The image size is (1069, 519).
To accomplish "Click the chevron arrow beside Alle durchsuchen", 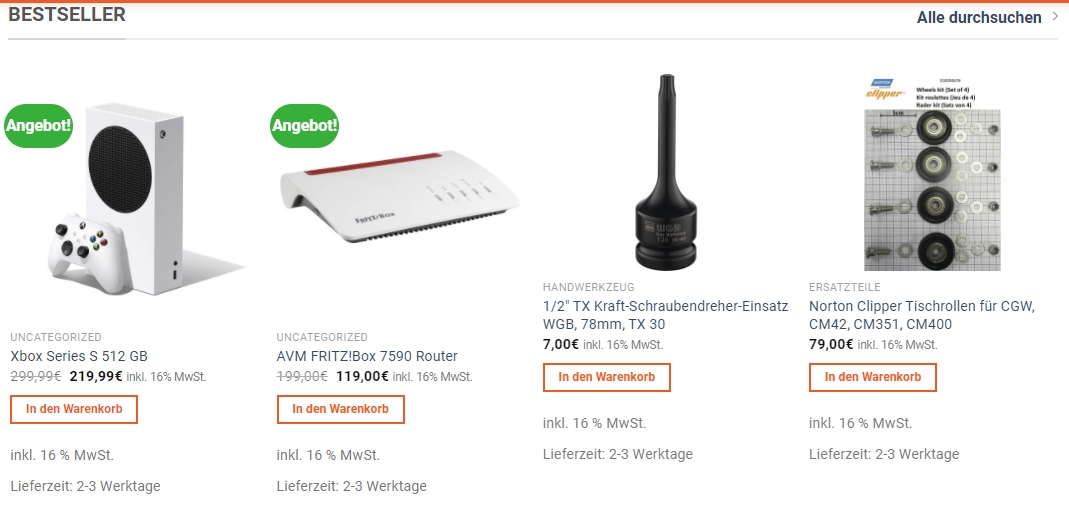I will [1055, 16].
